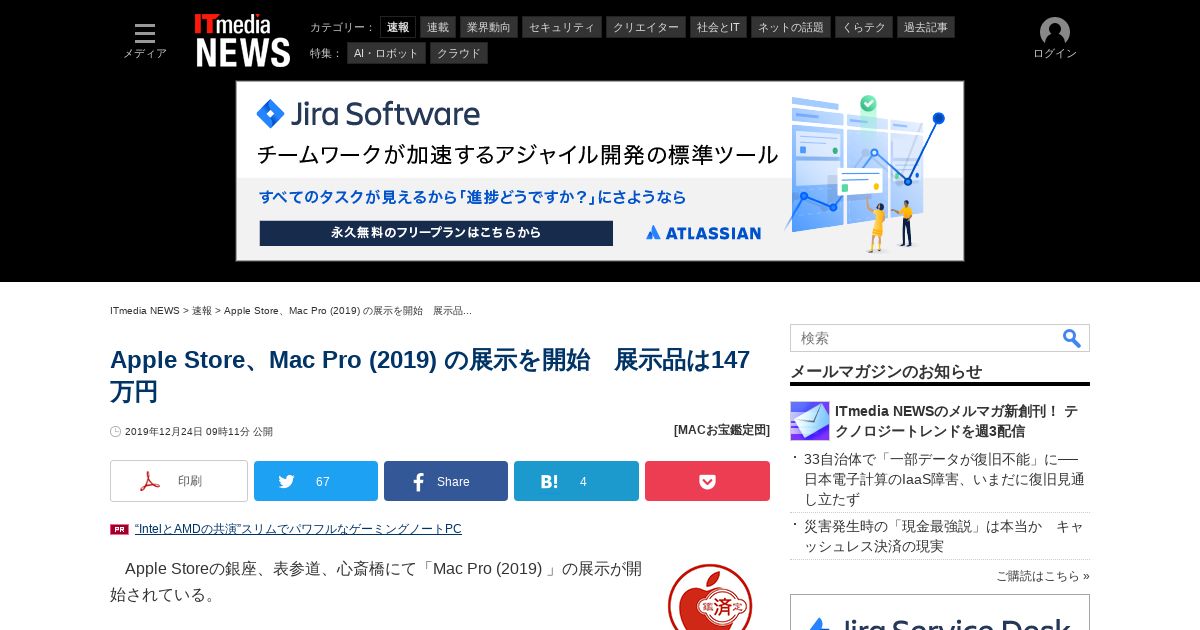
Task: Click ITmedia NEWS breadcrumb link
Action: (145, 311)
